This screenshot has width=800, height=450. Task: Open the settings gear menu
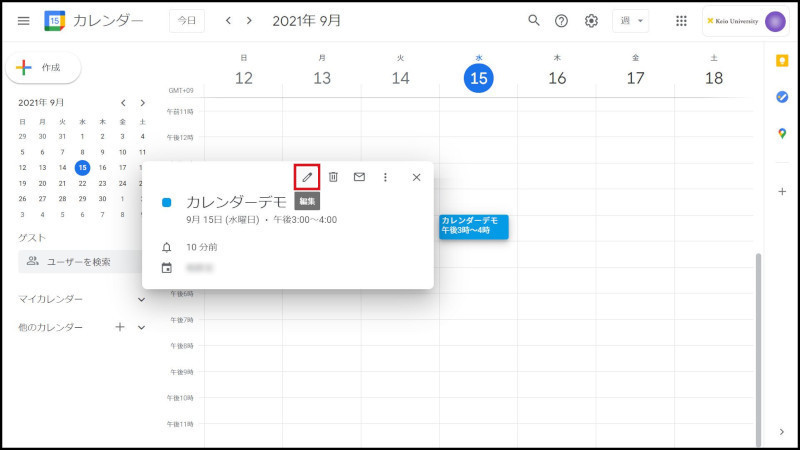[591, 21]
